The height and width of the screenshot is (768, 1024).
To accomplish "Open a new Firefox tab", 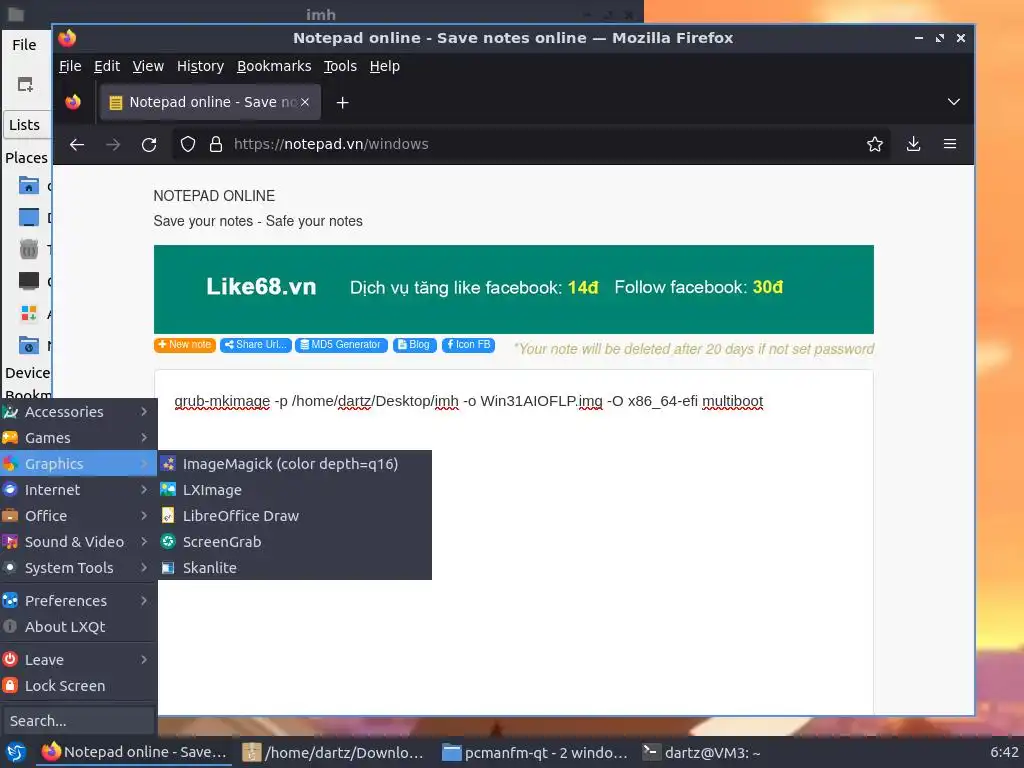I will coord(342,103).
